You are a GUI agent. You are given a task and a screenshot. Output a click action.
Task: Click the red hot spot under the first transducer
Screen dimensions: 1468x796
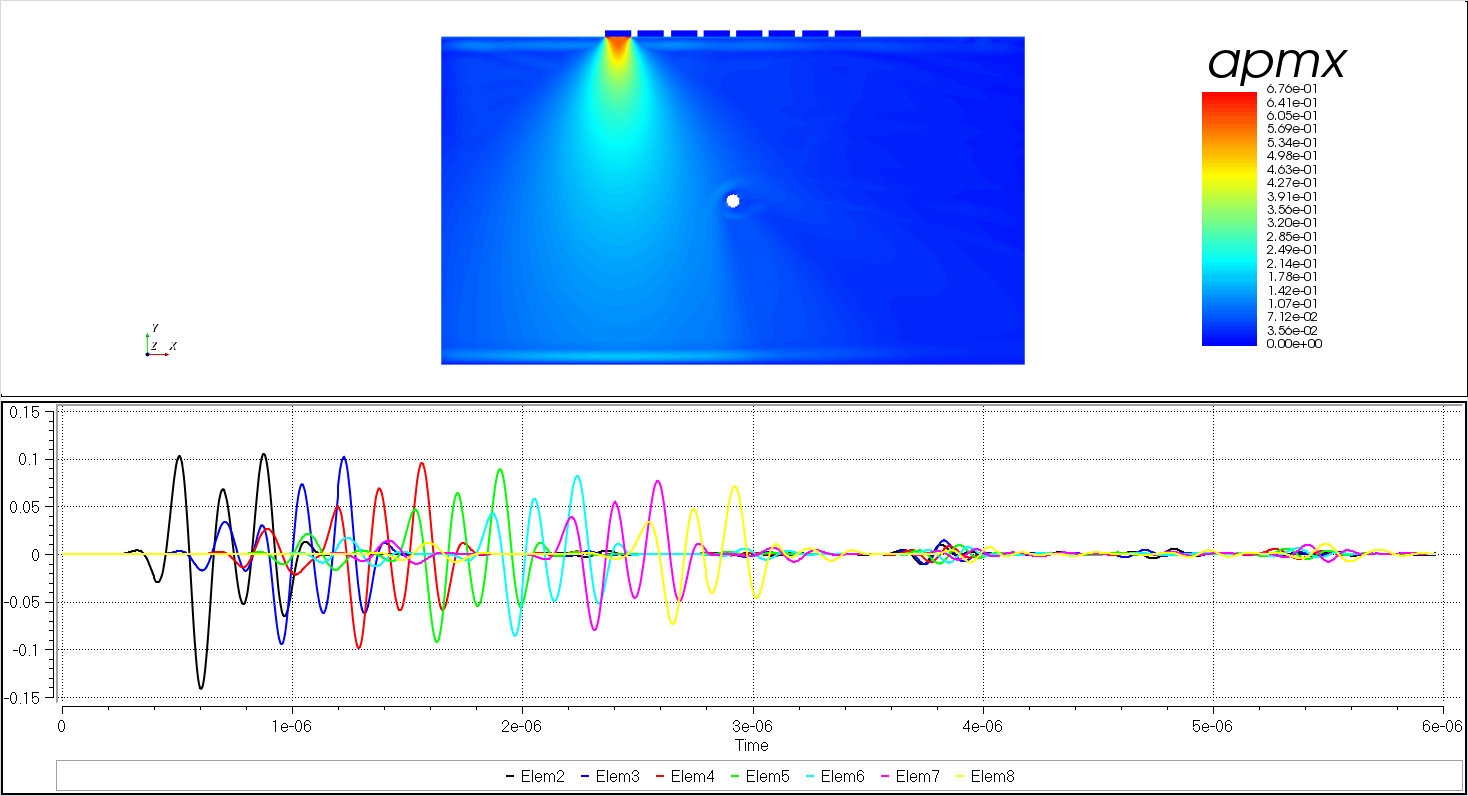[x=618, y=48]
